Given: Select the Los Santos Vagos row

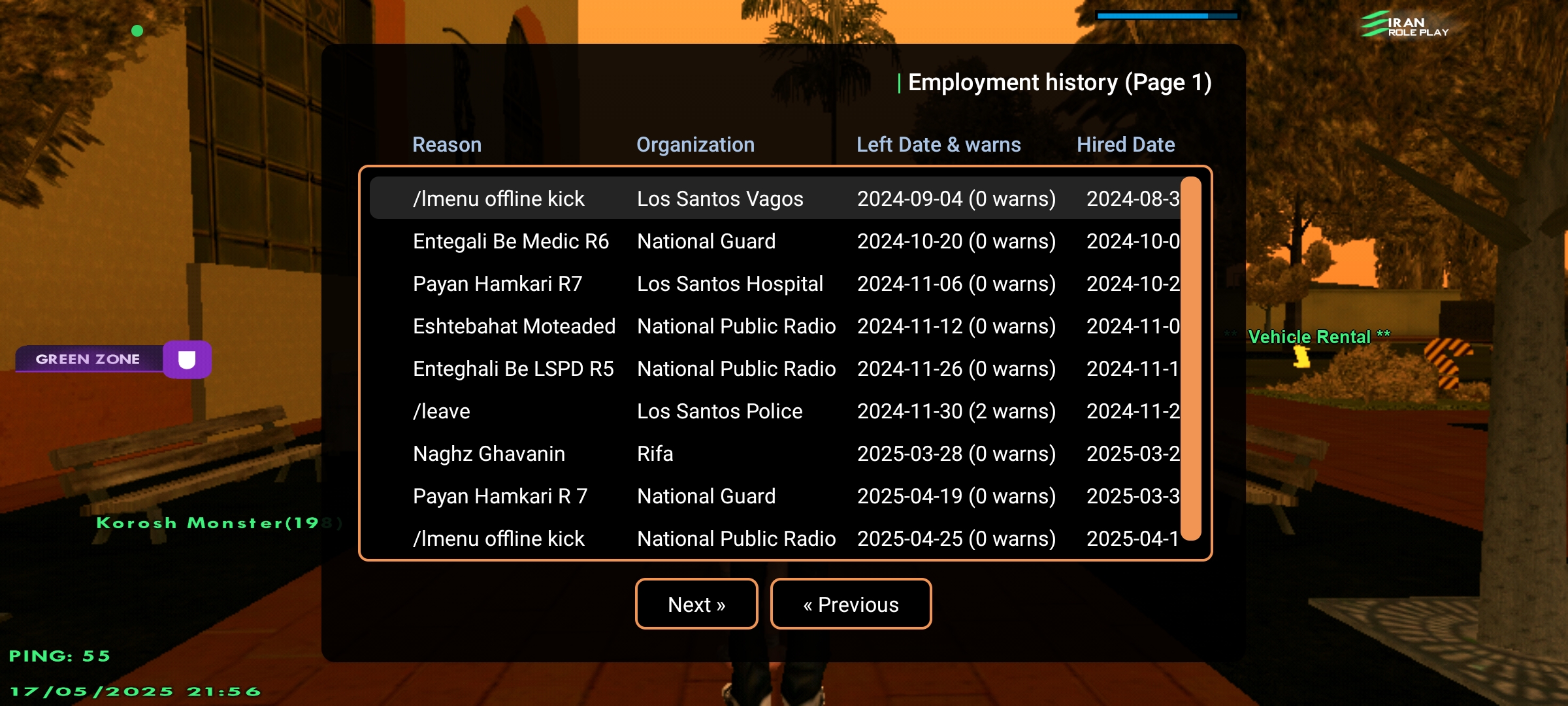Looking at the screenshot, I should 775,198.
